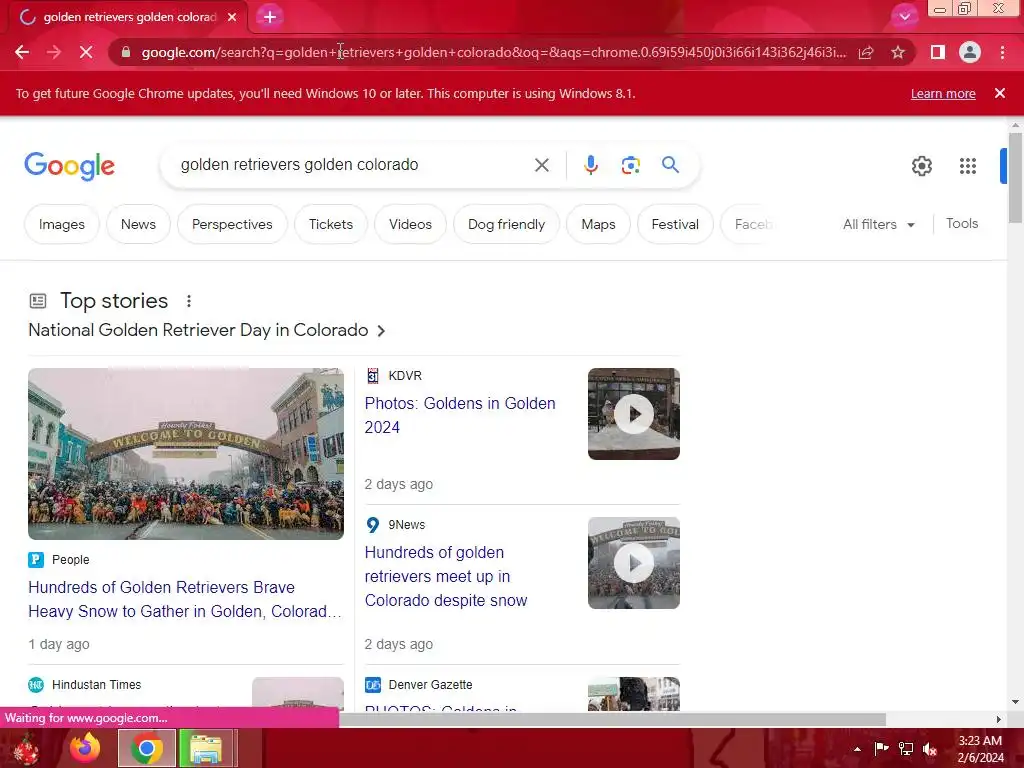Select the Festival filter chip

click(x=675, y=224)
